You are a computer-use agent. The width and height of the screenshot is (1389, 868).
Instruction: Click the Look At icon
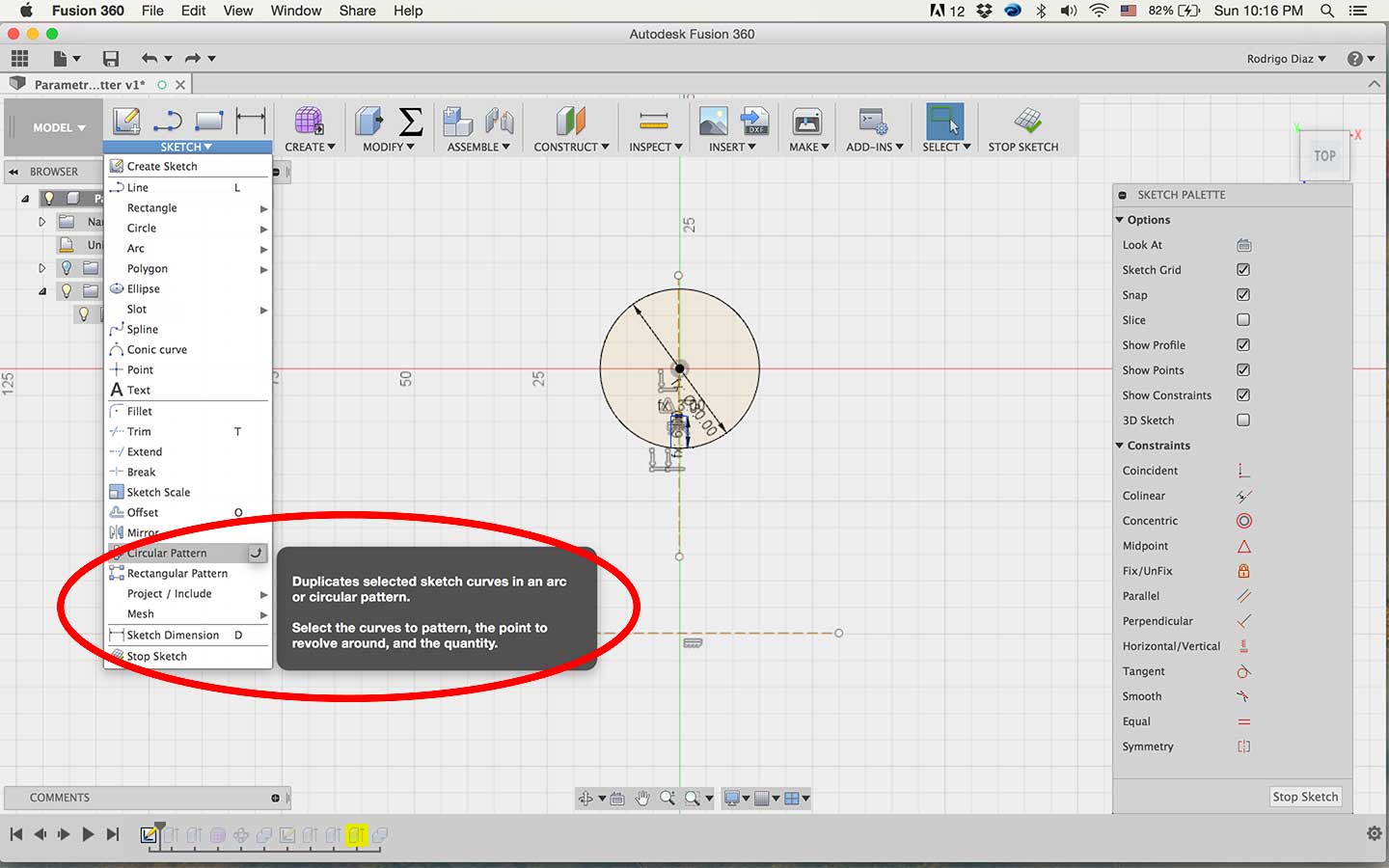point(1243,245)
